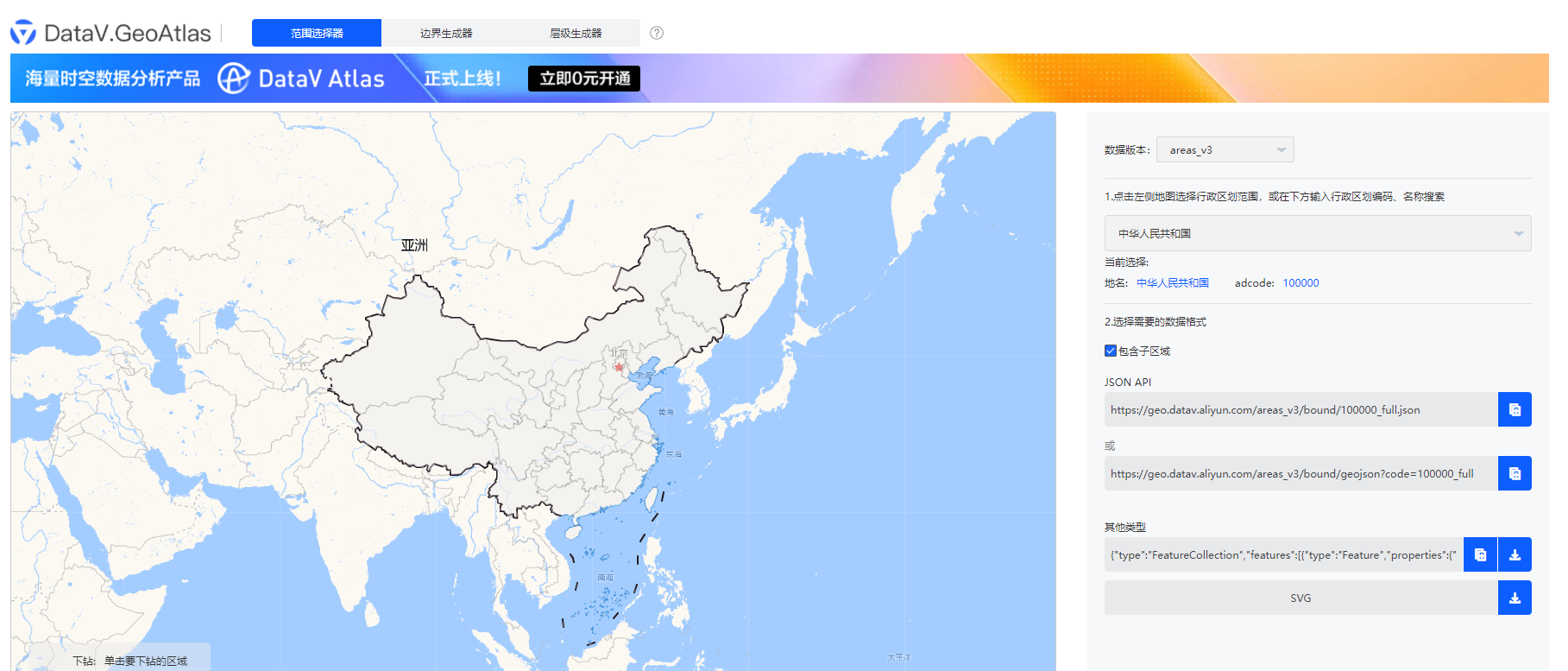
Task: Click the 下钻 hint box on map
Action: 119,658
